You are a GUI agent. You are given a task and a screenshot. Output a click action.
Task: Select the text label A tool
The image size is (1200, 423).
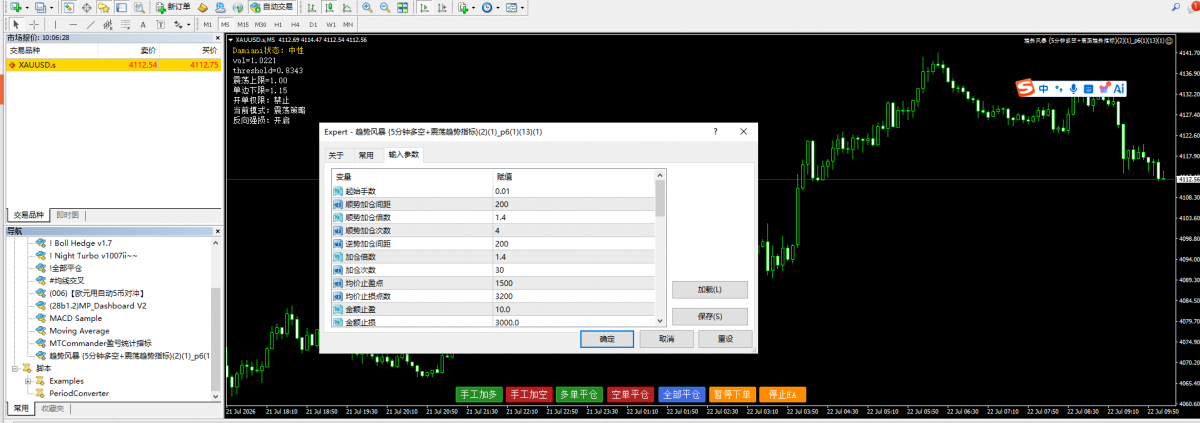click(141, 23)
